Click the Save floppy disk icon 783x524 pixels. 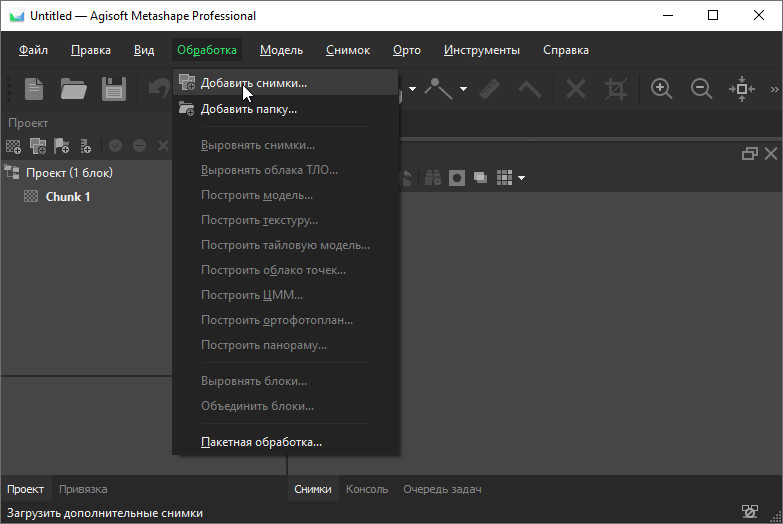[x=113, y=88]
